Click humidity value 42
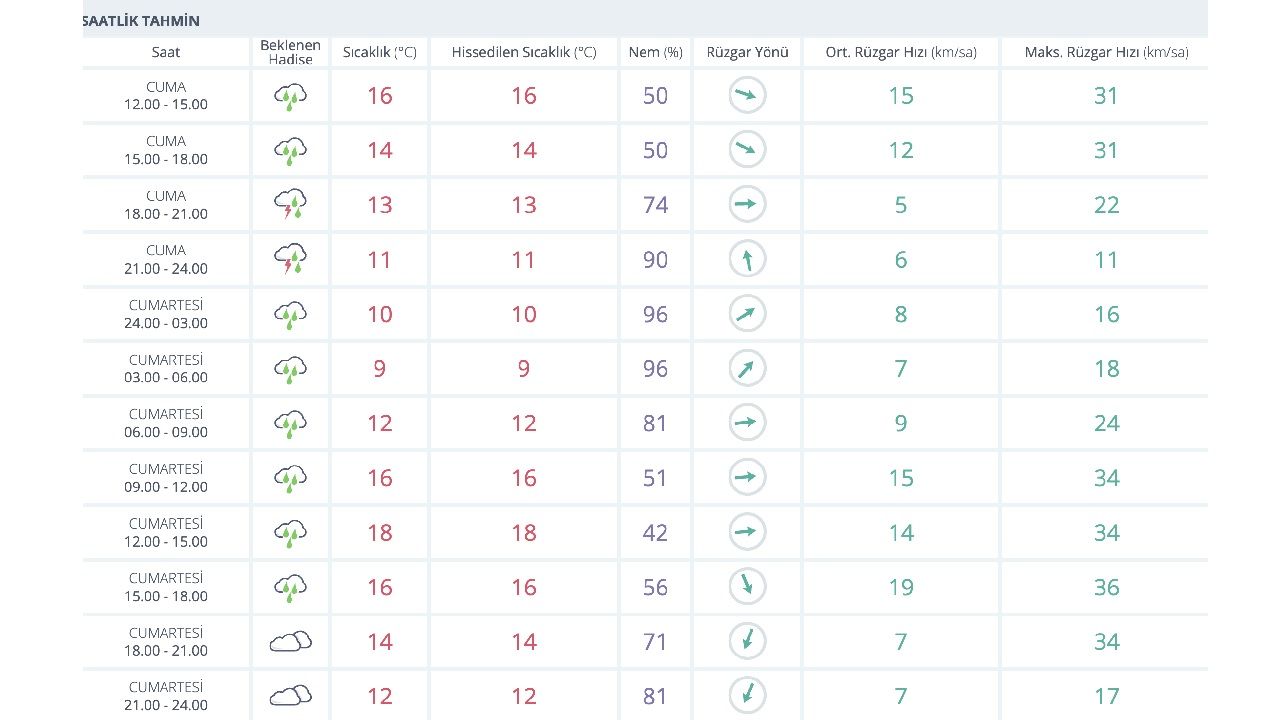This screenshot has height=720, width=1280. pyautogui.click(x=655, y=533)
